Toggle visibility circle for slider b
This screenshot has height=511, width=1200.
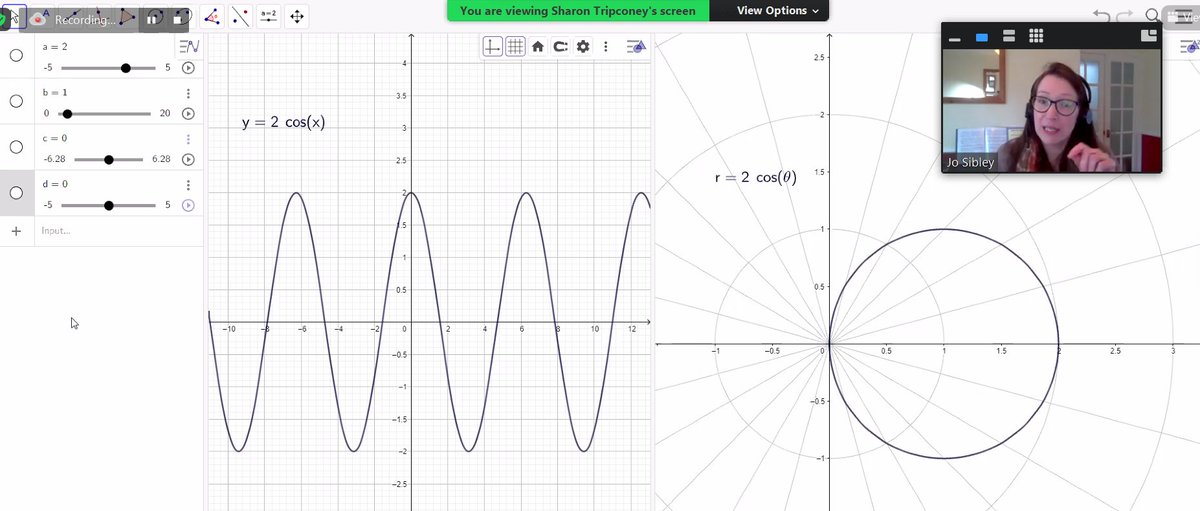point(16,101)
